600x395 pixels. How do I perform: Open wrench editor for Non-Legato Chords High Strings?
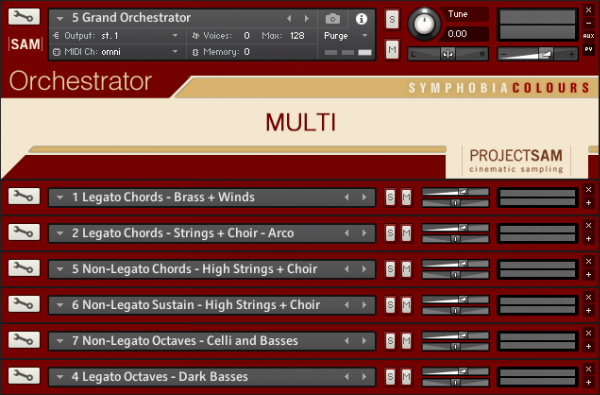click(x=24, y=268)
